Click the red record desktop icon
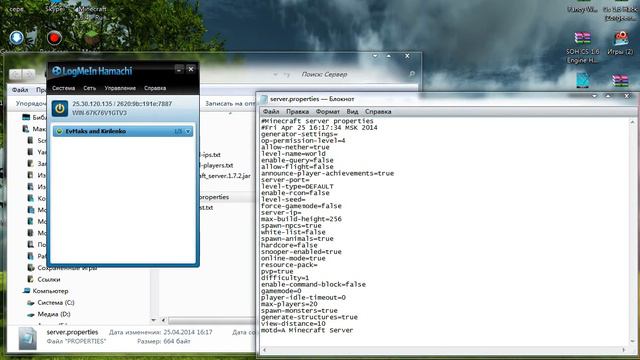This screenshot has height=360, width=640. click(54, 38)
